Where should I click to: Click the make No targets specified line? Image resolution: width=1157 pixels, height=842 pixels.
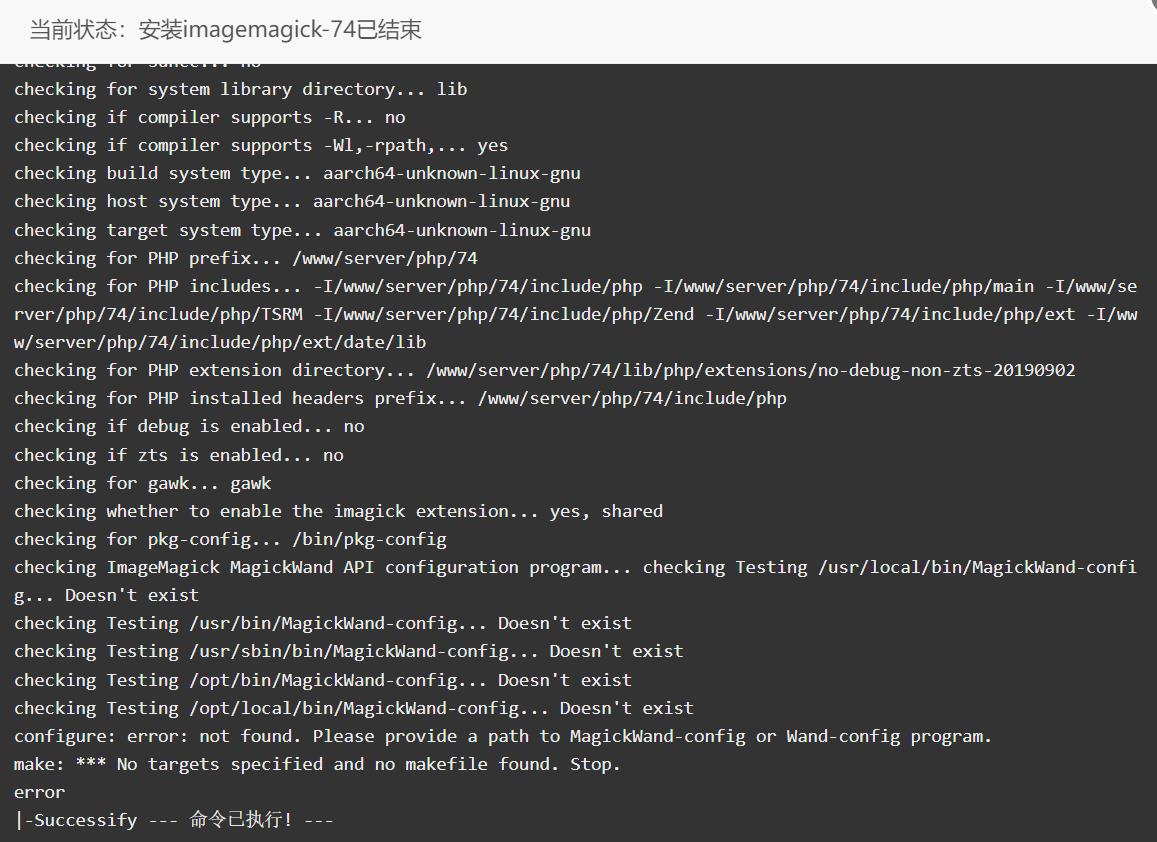point(317,765)
